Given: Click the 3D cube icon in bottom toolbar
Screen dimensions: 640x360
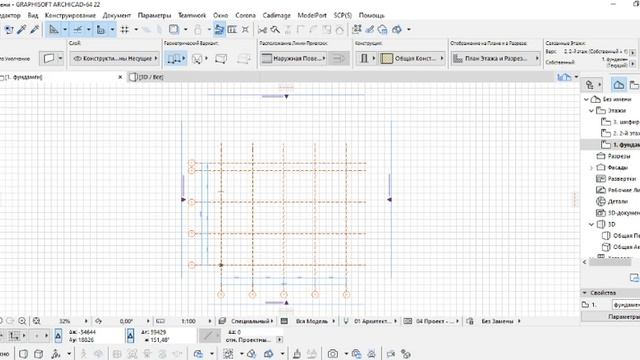Looking at the screenshot, I should point(39,353).
